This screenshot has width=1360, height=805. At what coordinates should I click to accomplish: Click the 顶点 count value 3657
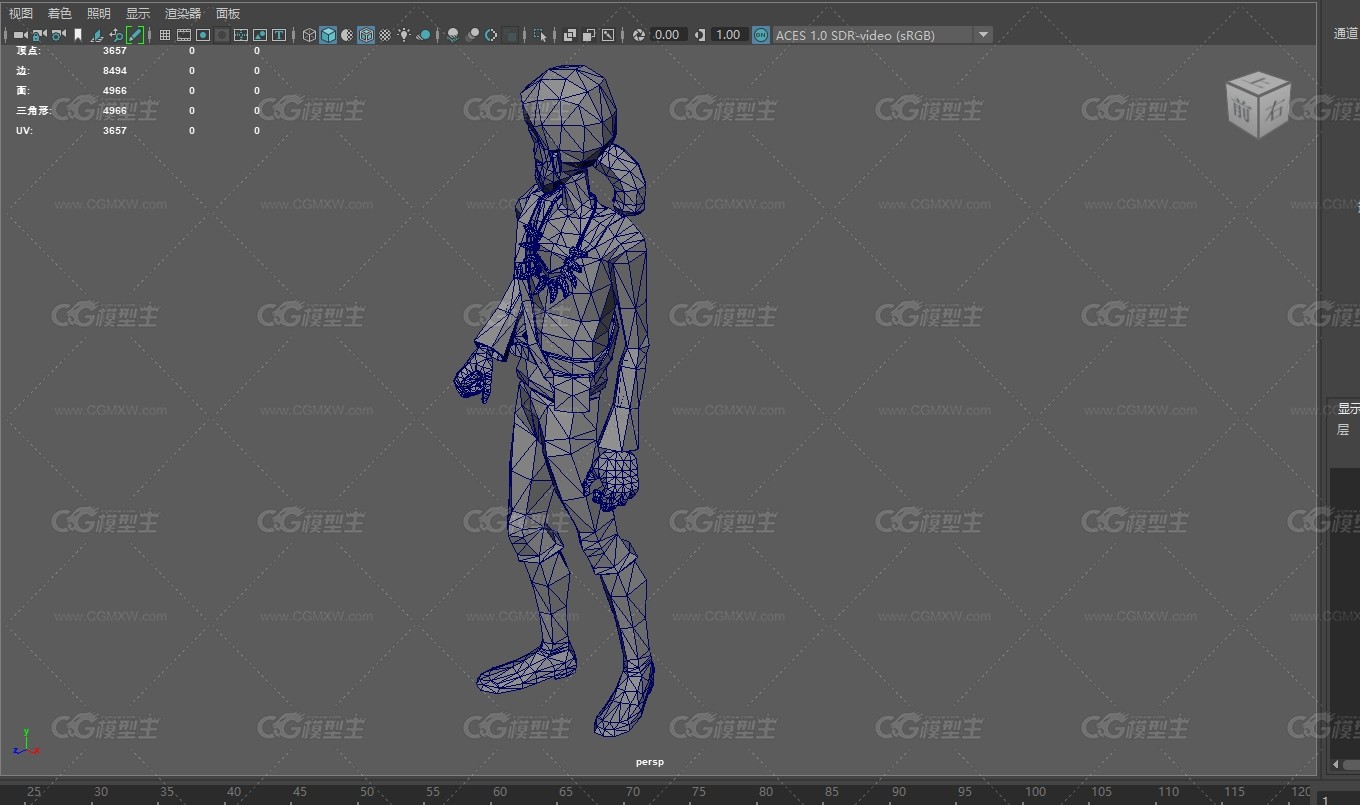115,50
